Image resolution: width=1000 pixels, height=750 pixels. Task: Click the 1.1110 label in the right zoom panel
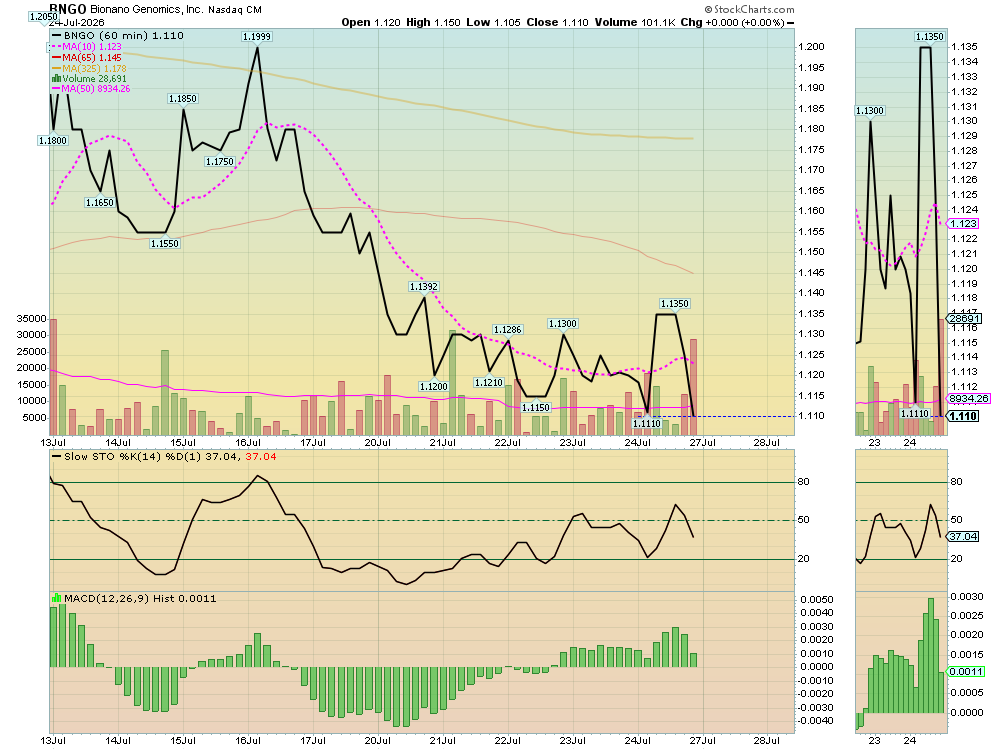coord(915,413)
